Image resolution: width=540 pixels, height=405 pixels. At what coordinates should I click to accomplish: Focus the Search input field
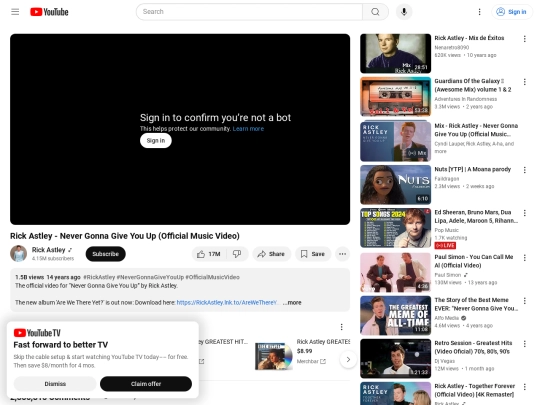pyautogui.click(x=249, y=12)
